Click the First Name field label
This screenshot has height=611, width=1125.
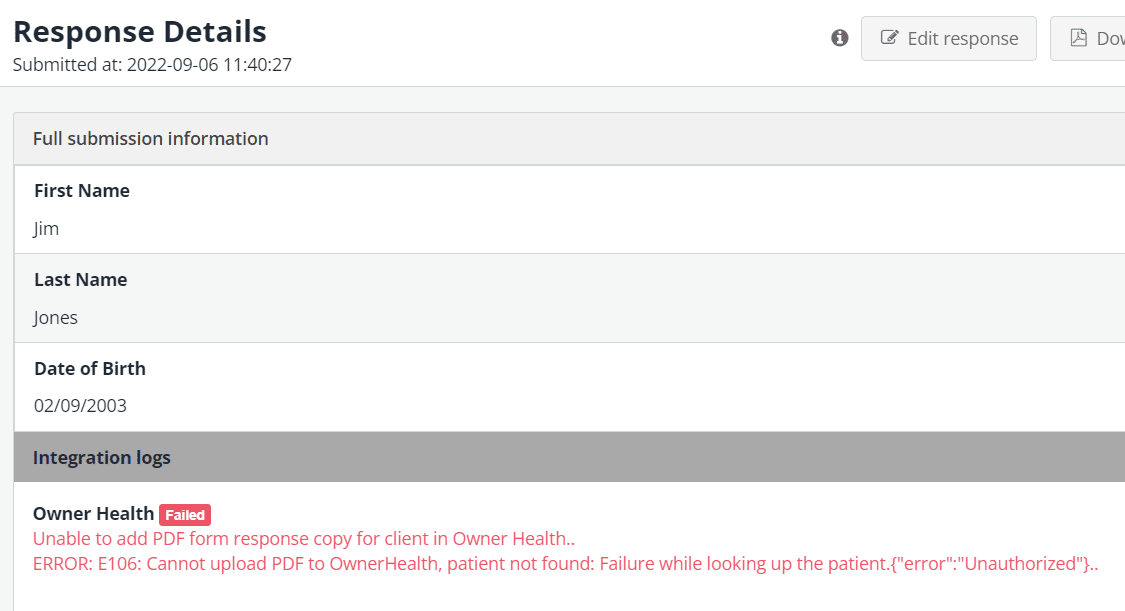point(82,191)
